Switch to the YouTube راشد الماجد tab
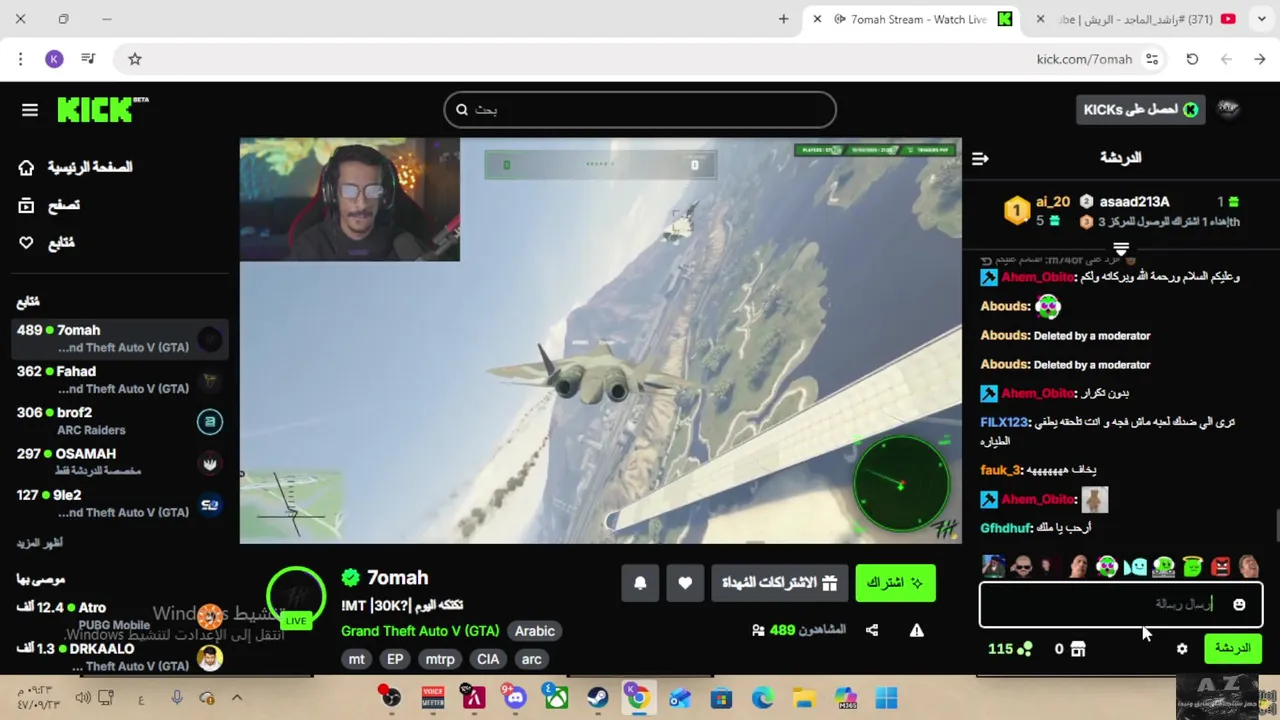Screen dimensions: 1280x720 tap(1135, 19)
